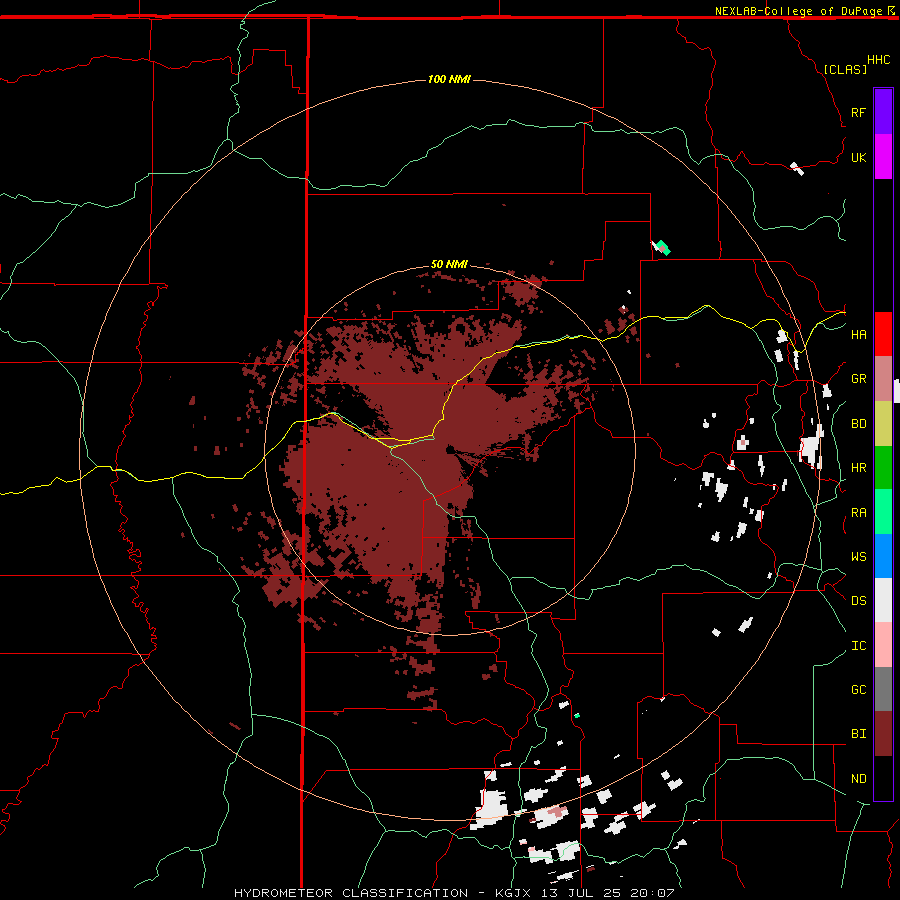Click the UK magenta legend swatch
Screen dimensions: 900x900
[x=883, y=157]
